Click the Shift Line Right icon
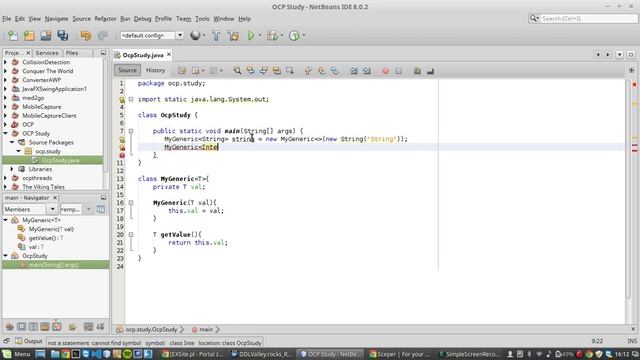This screenshot has width=640, height=360. click(x=367, y=71)
